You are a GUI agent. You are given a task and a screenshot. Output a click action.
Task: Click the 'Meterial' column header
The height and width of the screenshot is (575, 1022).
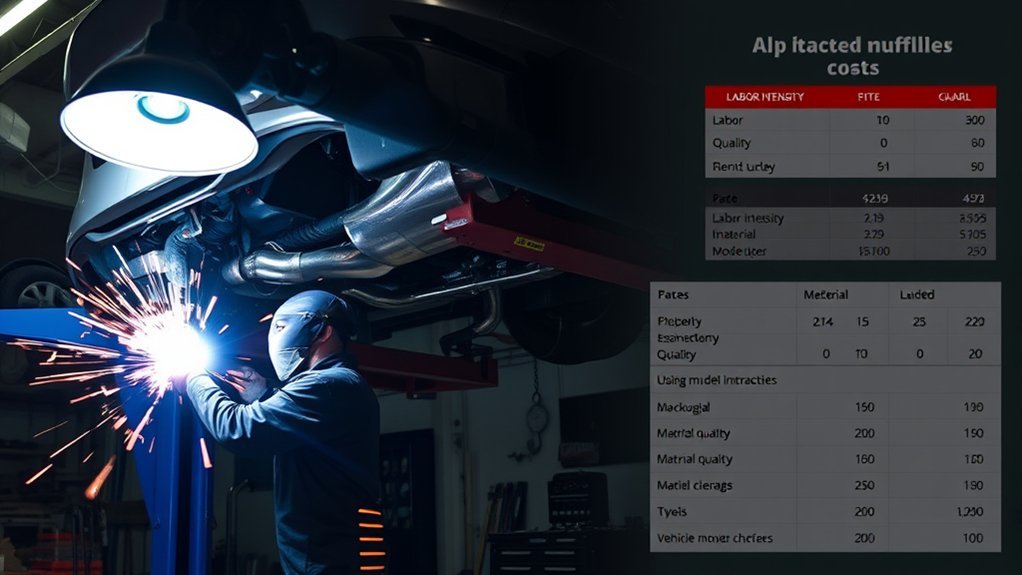tap(825, 295)
